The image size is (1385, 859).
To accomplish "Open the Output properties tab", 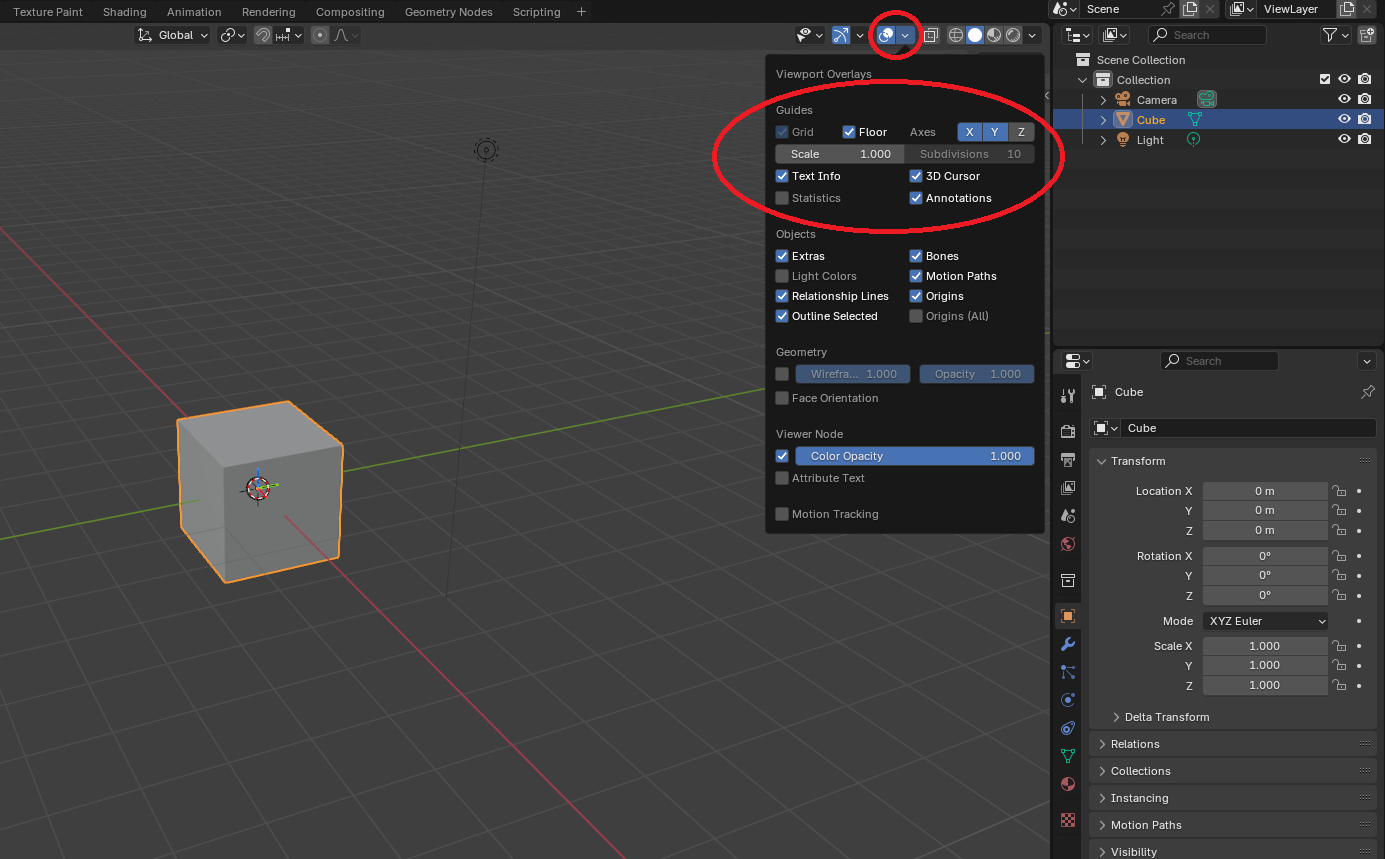I will point(1068,460).
